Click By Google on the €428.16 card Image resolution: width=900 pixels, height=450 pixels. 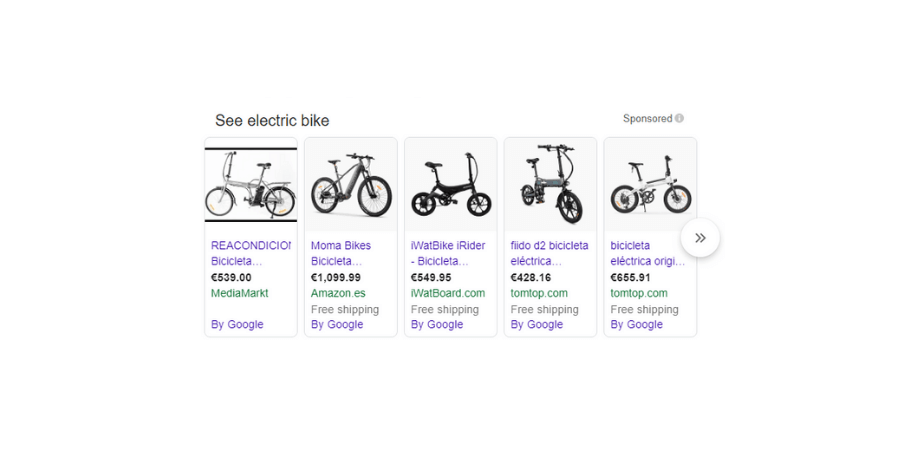click(x=537, y=324)
